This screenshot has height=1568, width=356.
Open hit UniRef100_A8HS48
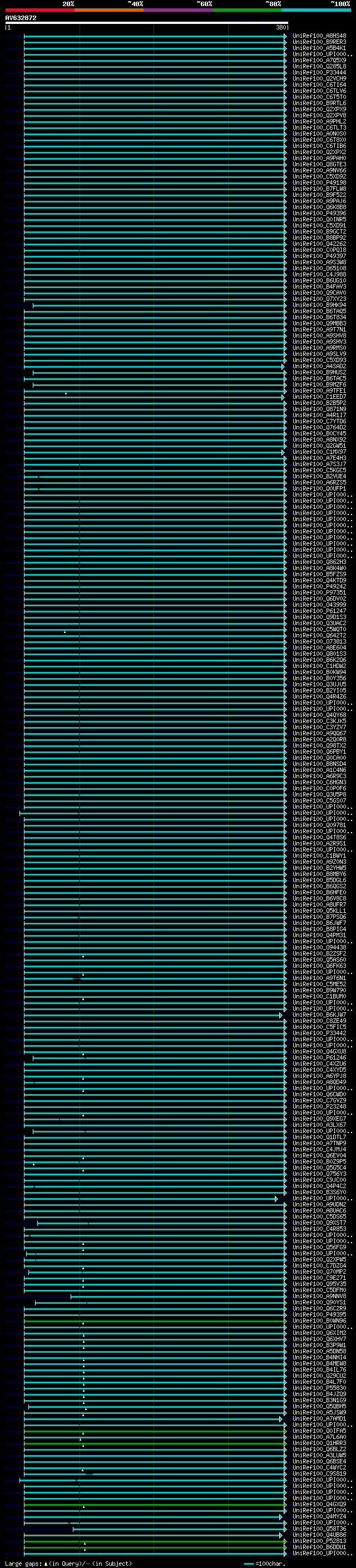pyautogui.click(x=319, y=36)
